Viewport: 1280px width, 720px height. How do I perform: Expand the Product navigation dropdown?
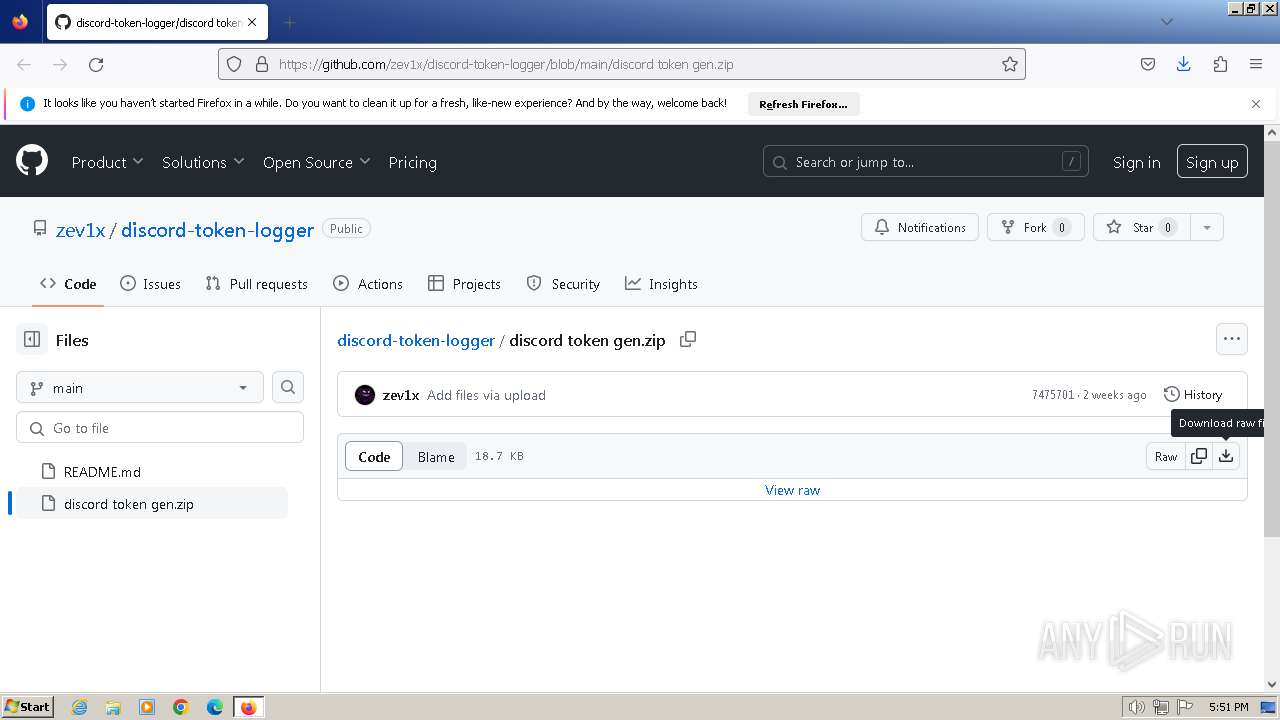tap(107, 162)
